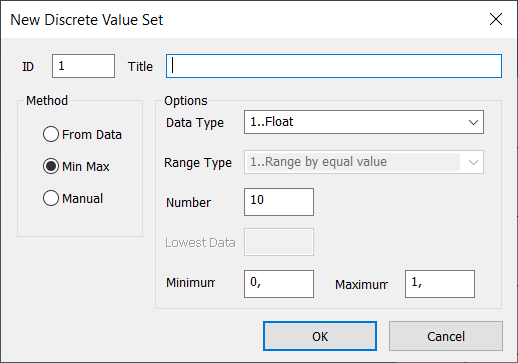The image size is (518, 363).
Task: Click the Minimum value field
Action: point(279,284)
